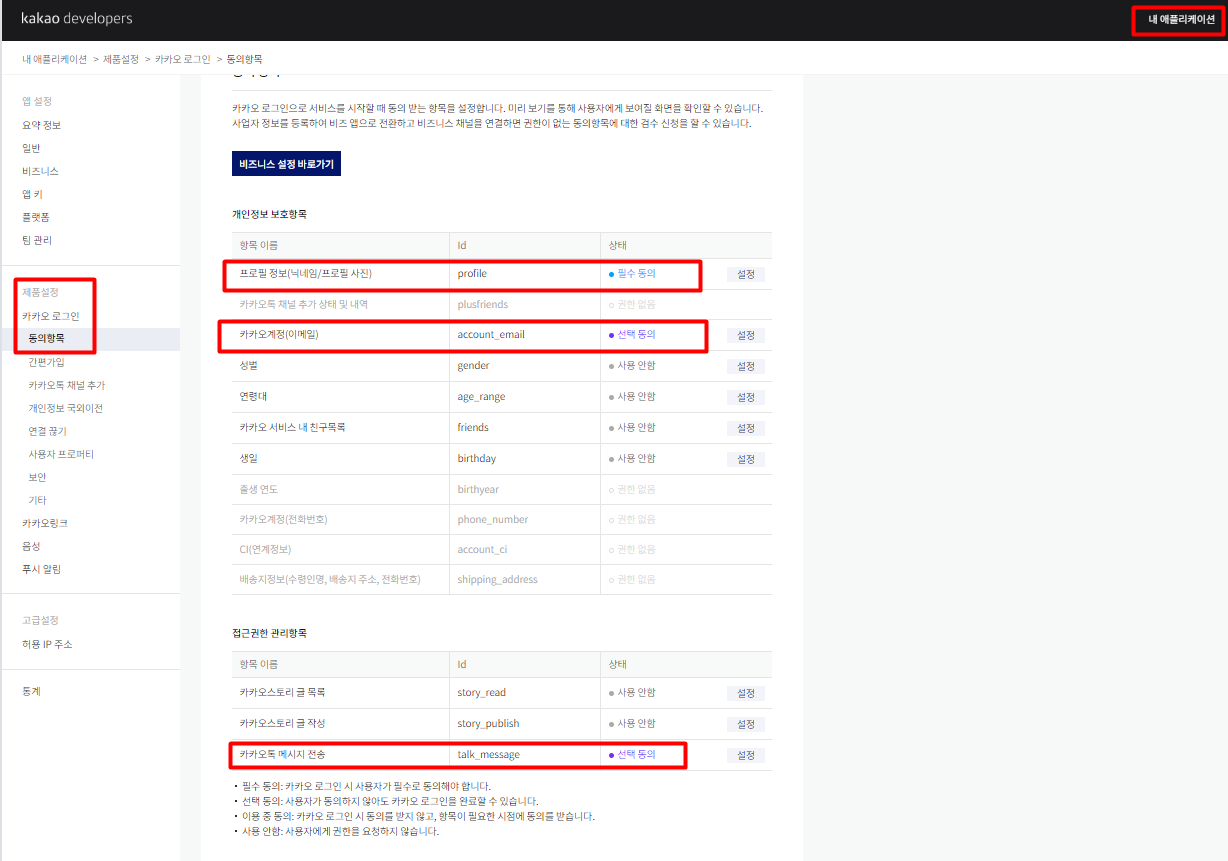Select 동의항목 in the sidebar submenu
The image size is (1228, 861).
tap(46, 339)
